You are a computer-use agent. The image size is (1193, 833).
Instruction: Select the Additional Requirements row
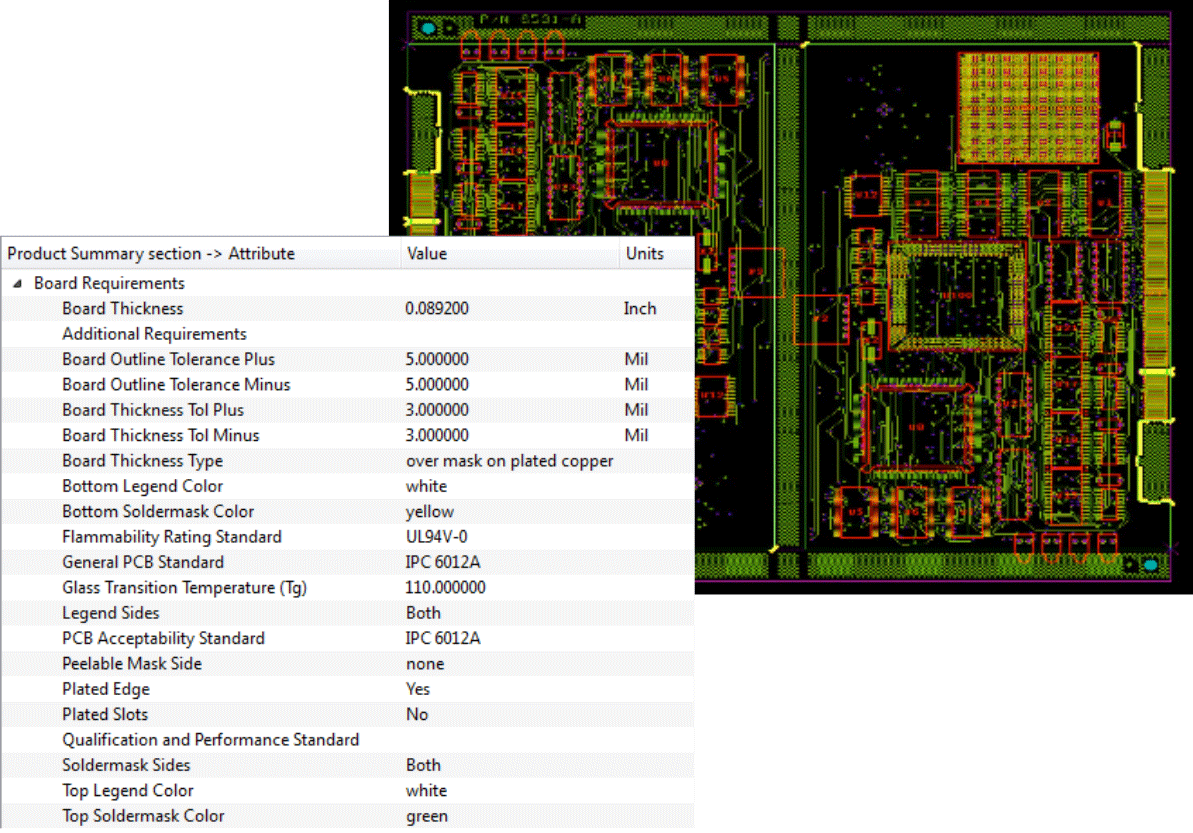click(154, 334)
